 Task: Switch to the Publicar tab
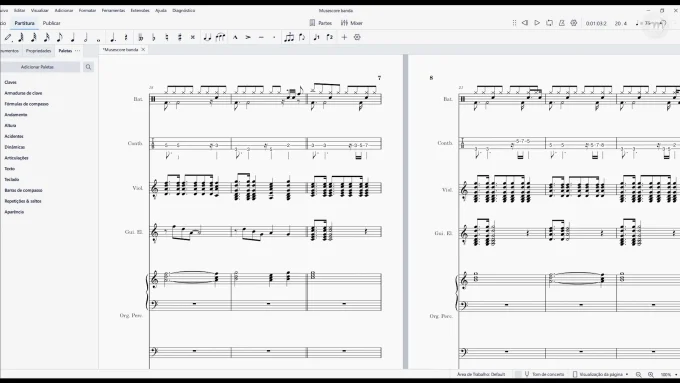pos(52,23)
